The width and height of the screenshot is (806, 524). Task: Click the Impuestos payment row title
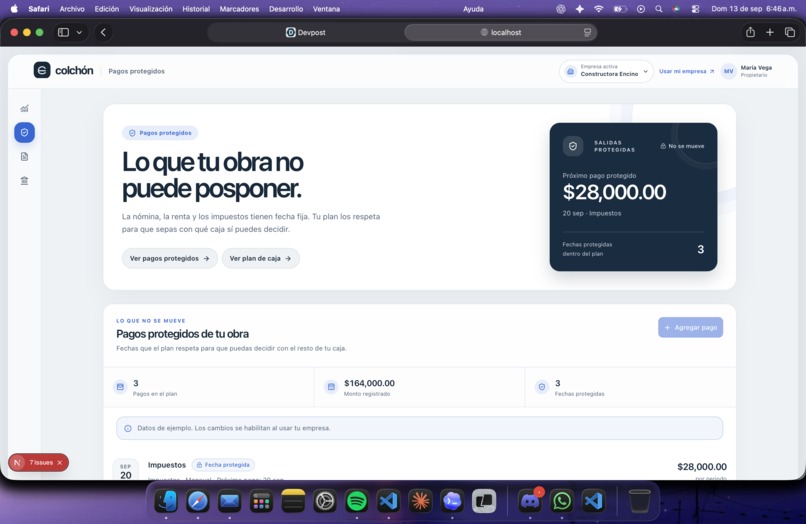[167, 465]
